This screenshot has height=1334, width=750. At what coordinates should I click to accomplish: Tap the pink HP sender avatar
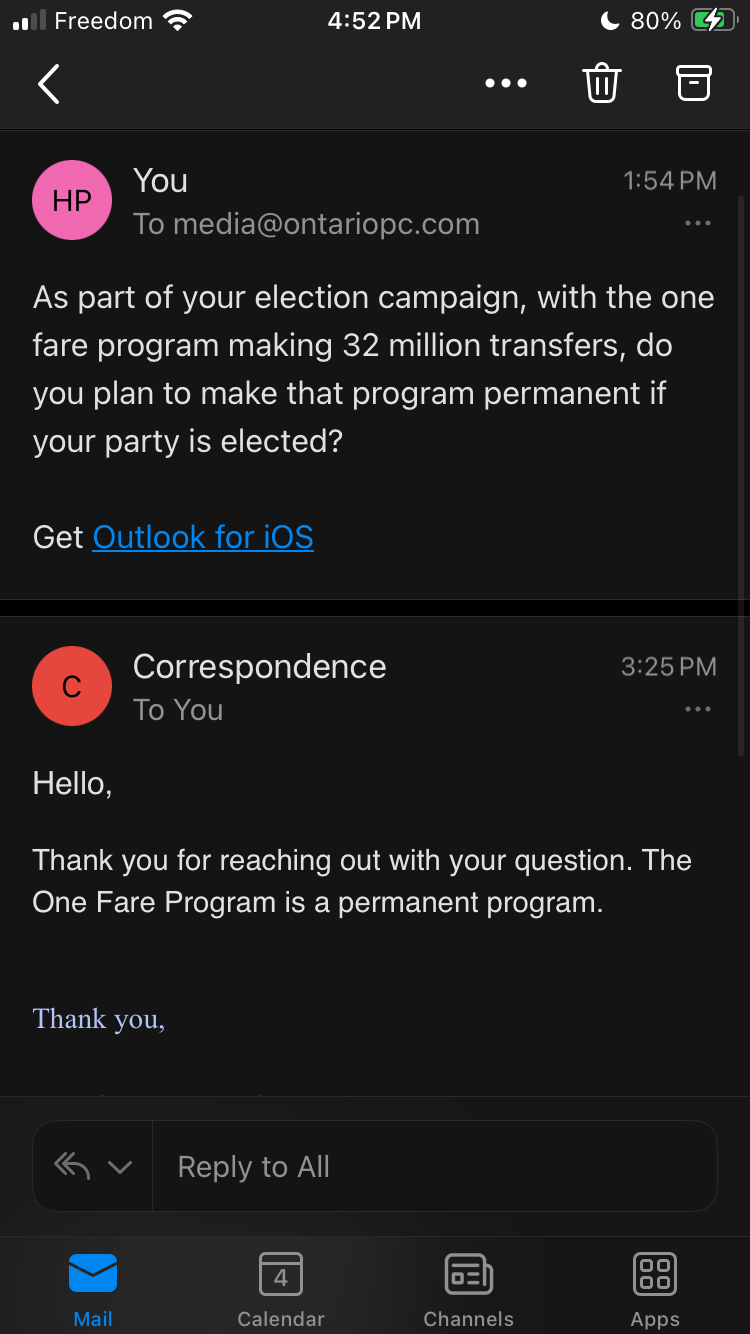coord(72,200)
